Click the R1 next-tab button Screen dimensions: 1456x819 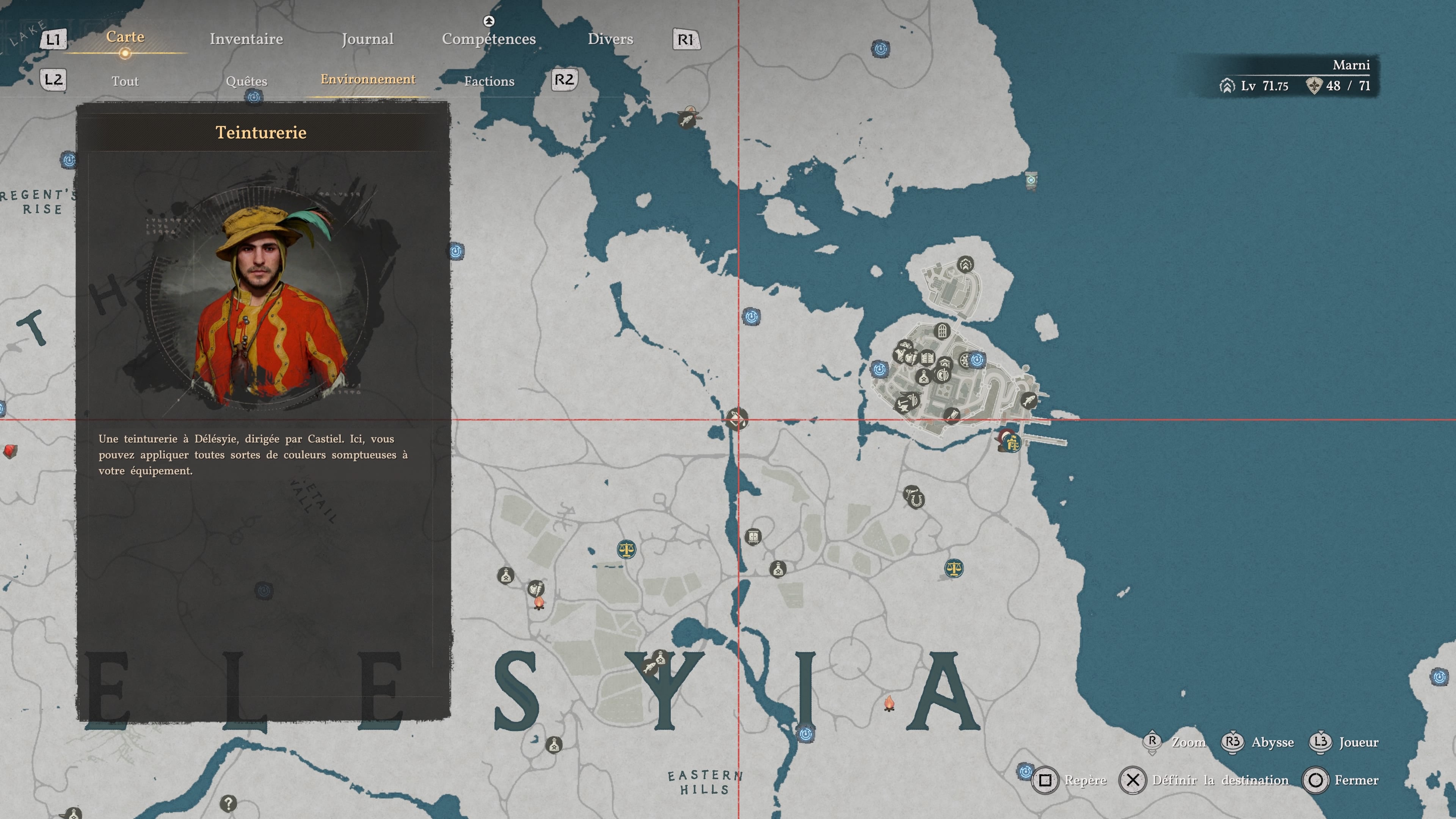point(686,39)
